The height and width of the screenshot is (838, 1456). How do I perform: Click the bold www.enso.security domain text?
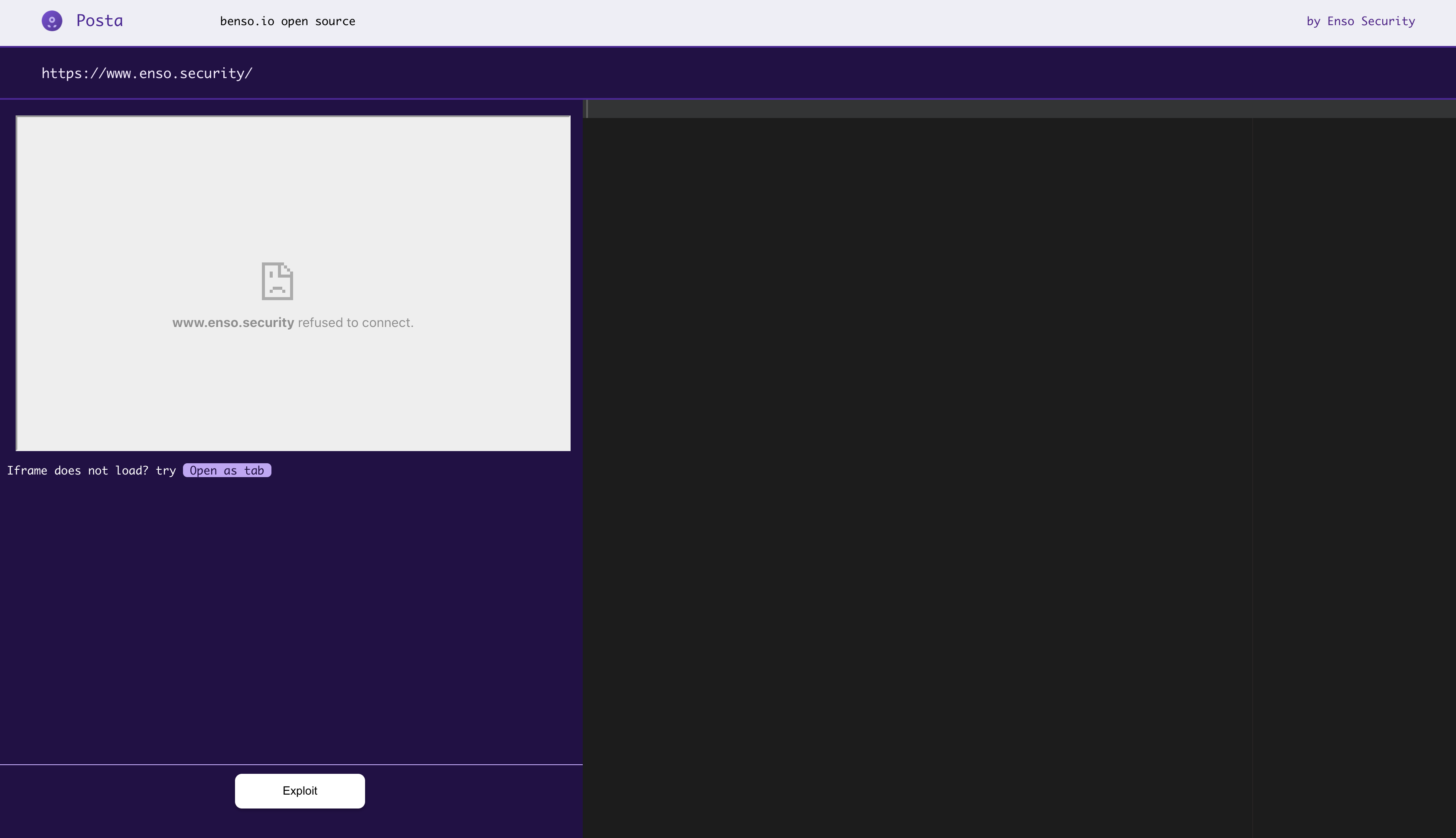click(233, 323)
